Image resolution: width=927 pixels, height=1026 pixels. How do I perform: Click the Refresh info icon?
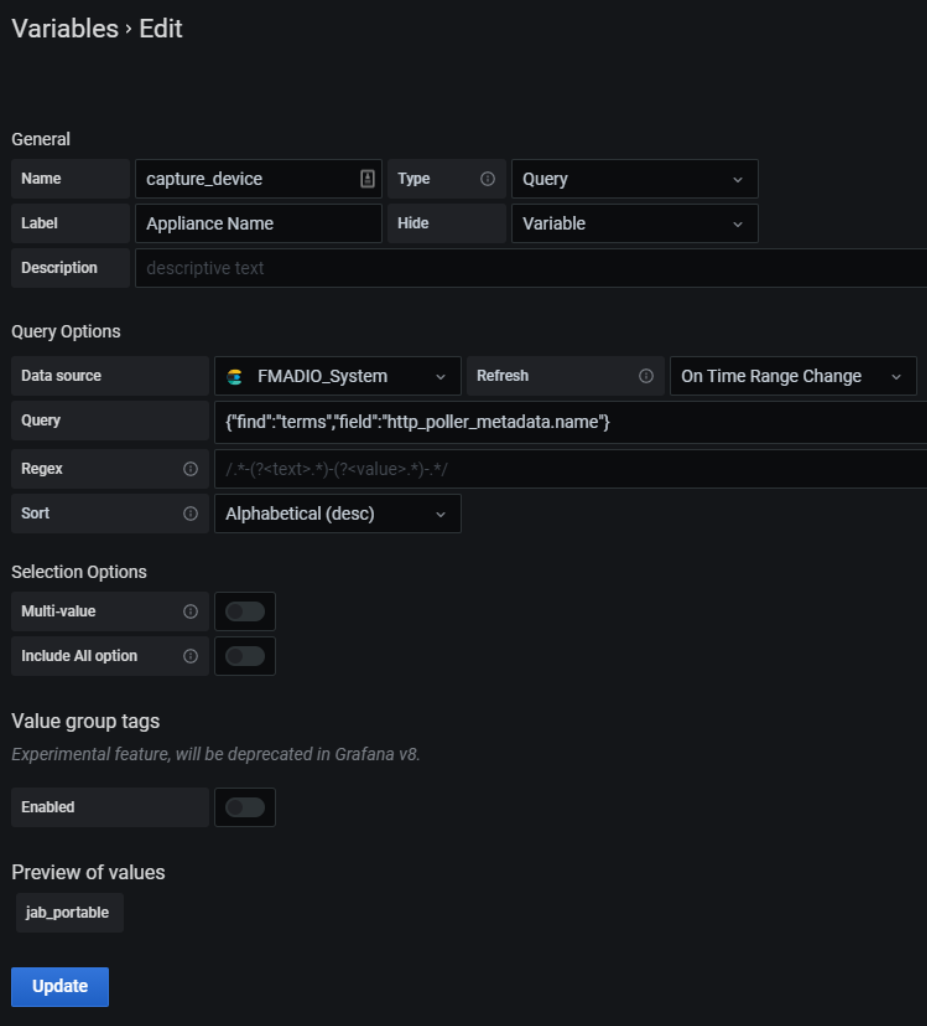(x=646, y=376)
